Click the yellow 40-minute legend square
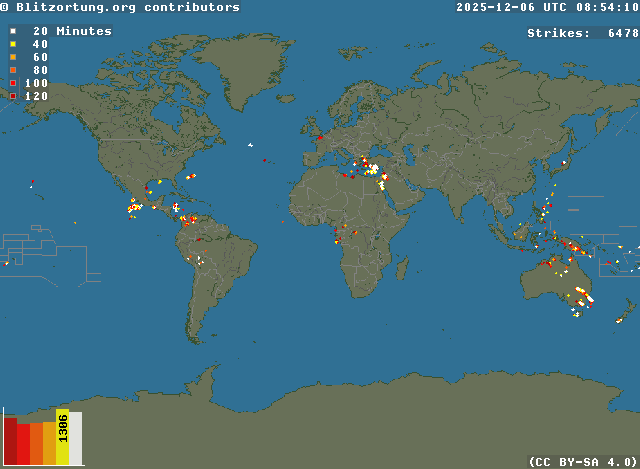The height and width of the screenshot is (469, 640). (12, 44)
